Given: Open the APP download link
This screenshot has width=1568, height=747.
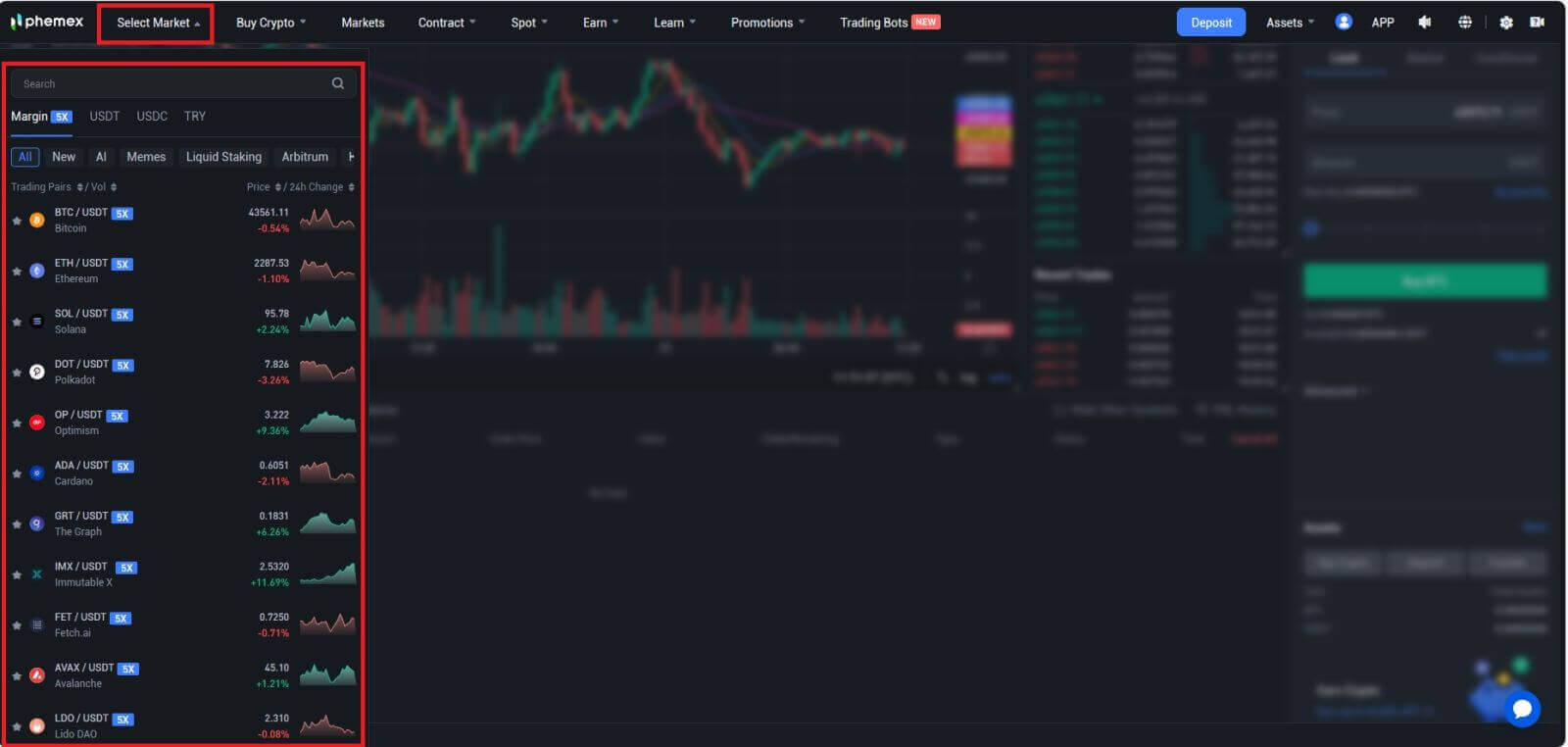Looking at the screenshot, I should coord(1383,23).
